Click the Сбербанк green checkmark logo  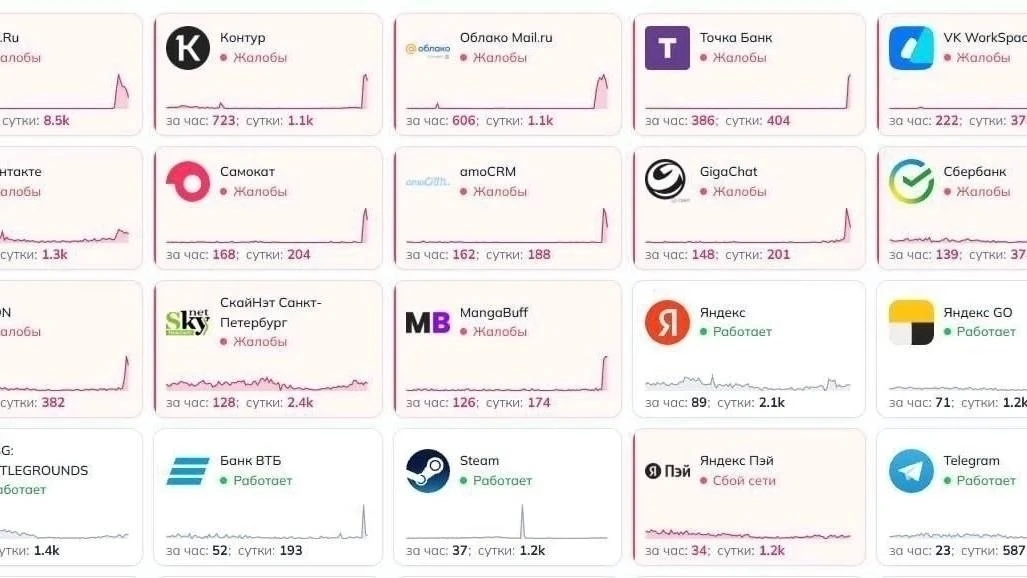(911, 182)
